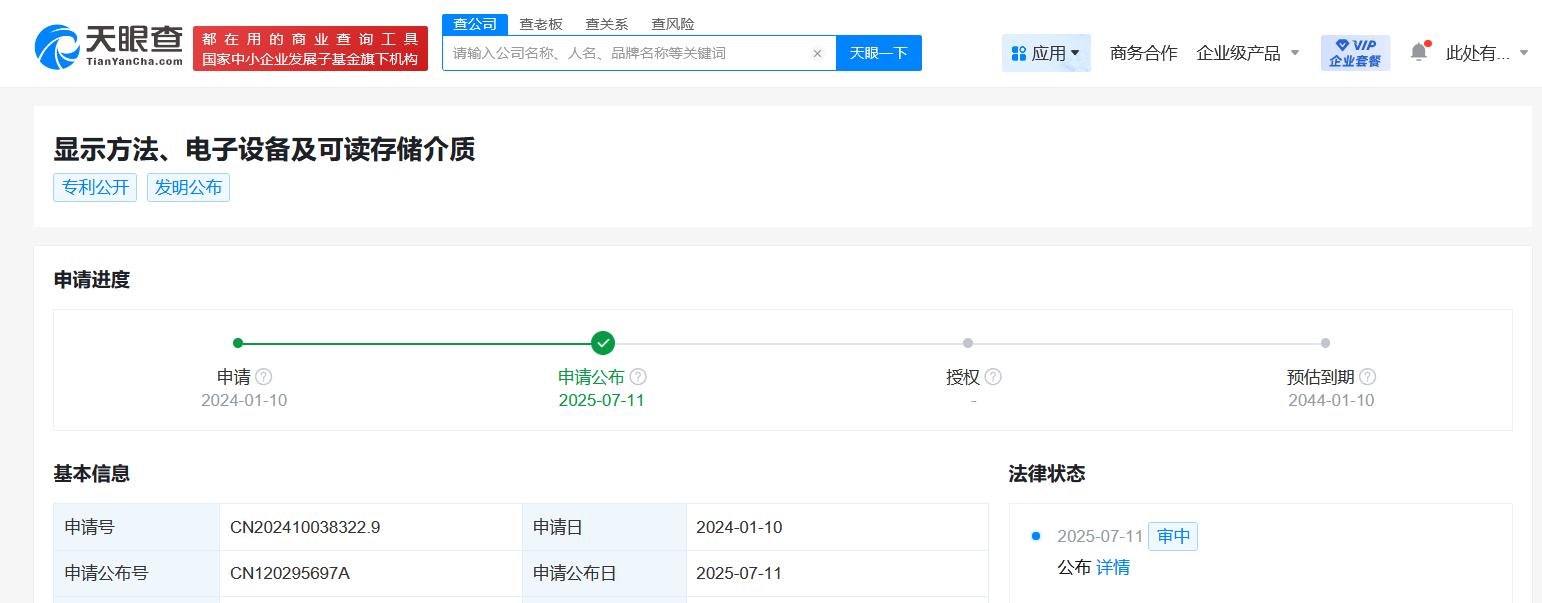
Task: Switch to the 查老板 tab
Action: tap(540, 24)
